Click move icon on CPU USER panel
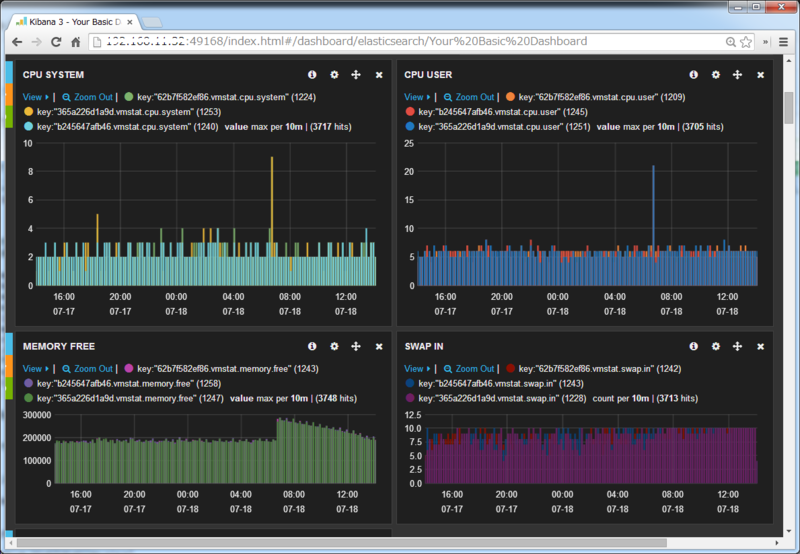 point(737,74)
